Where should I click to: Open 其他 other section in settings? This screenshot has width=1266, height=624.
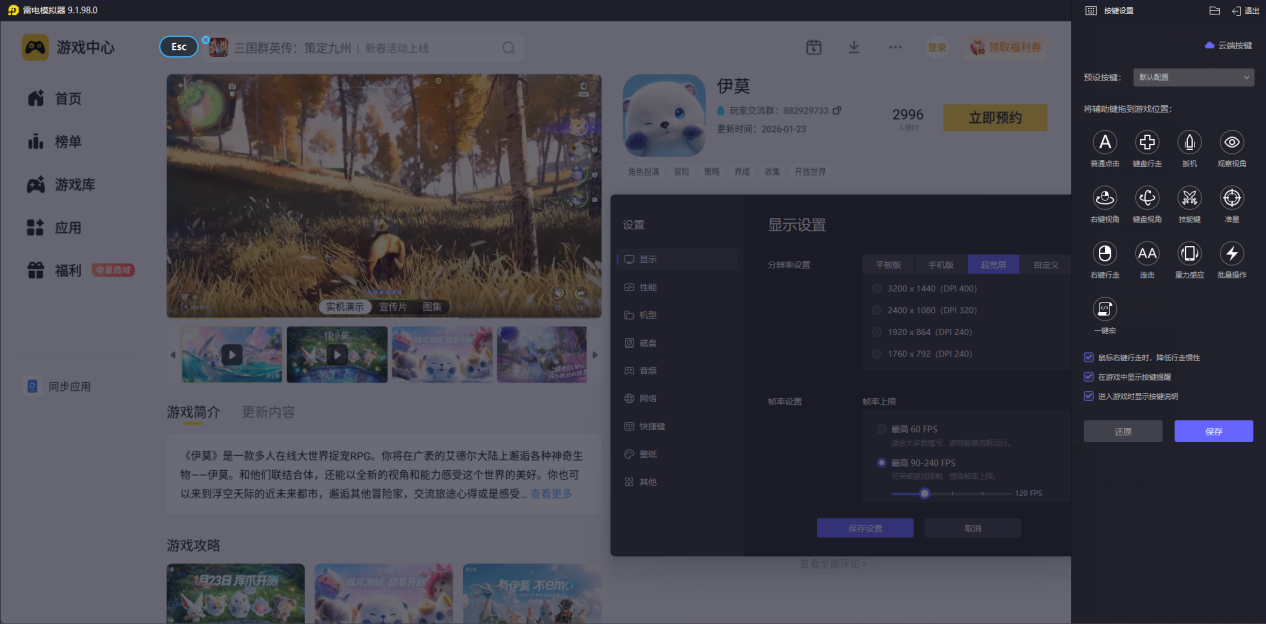click(x=678, y=482)
